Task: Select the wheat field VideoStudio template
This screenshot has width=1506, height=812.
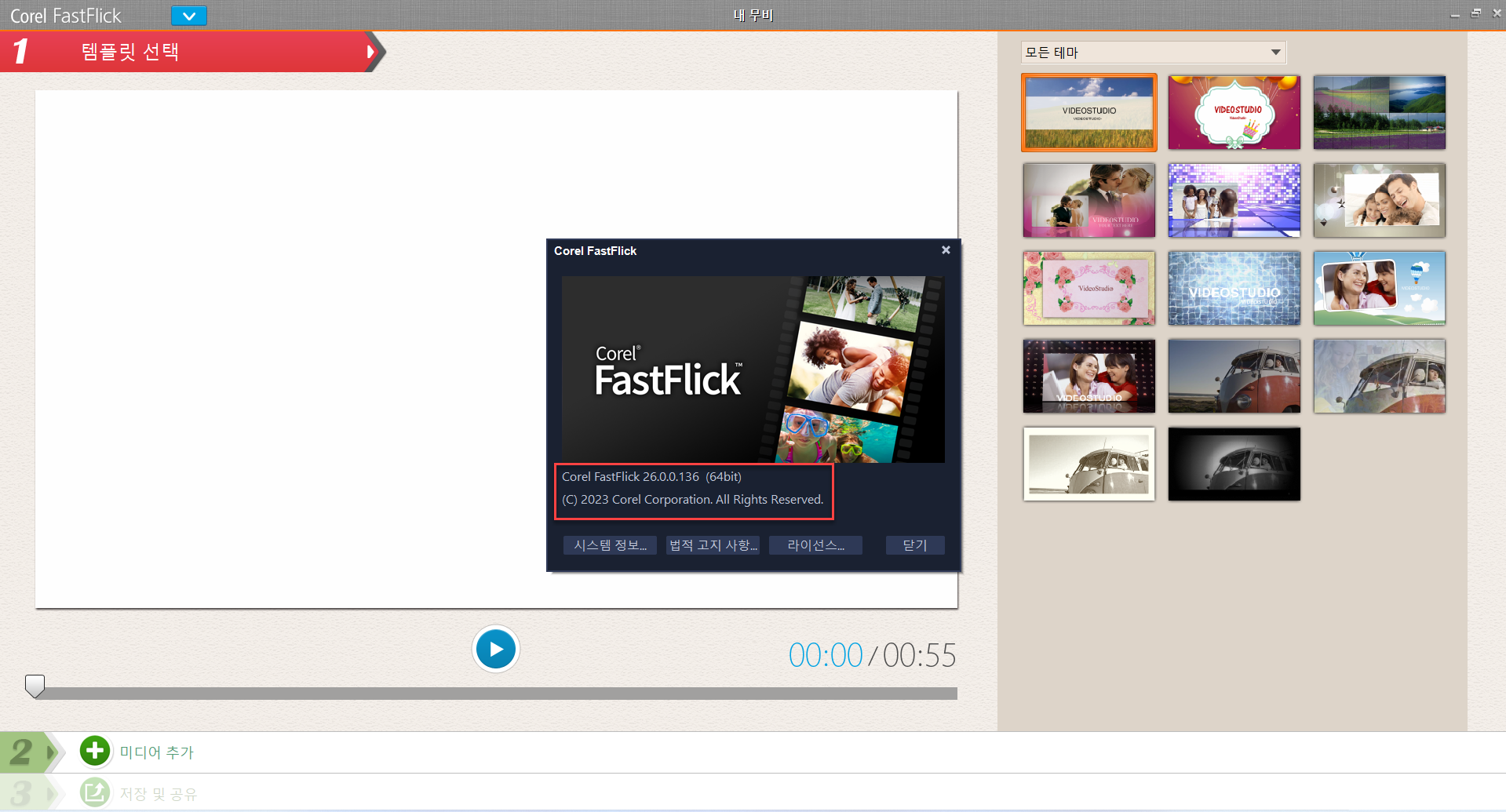Action: [x=1089, y=112]
